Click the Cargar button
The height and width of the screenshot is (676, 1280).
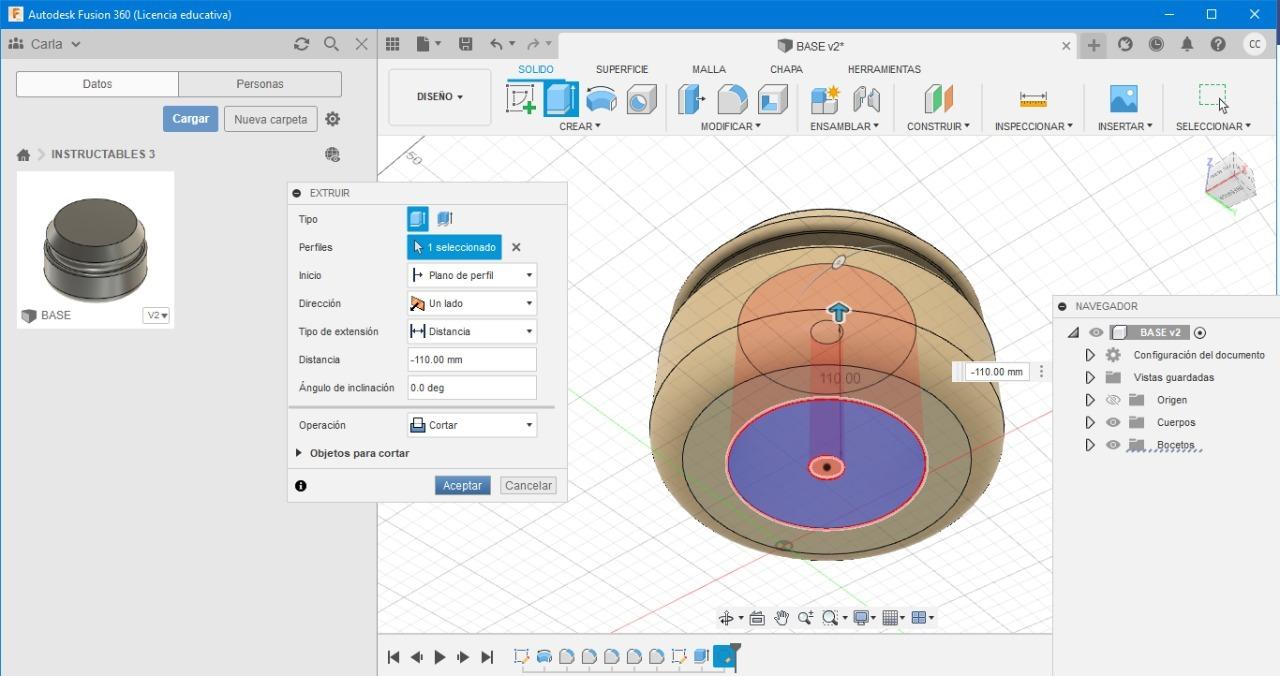pos(190,119)
